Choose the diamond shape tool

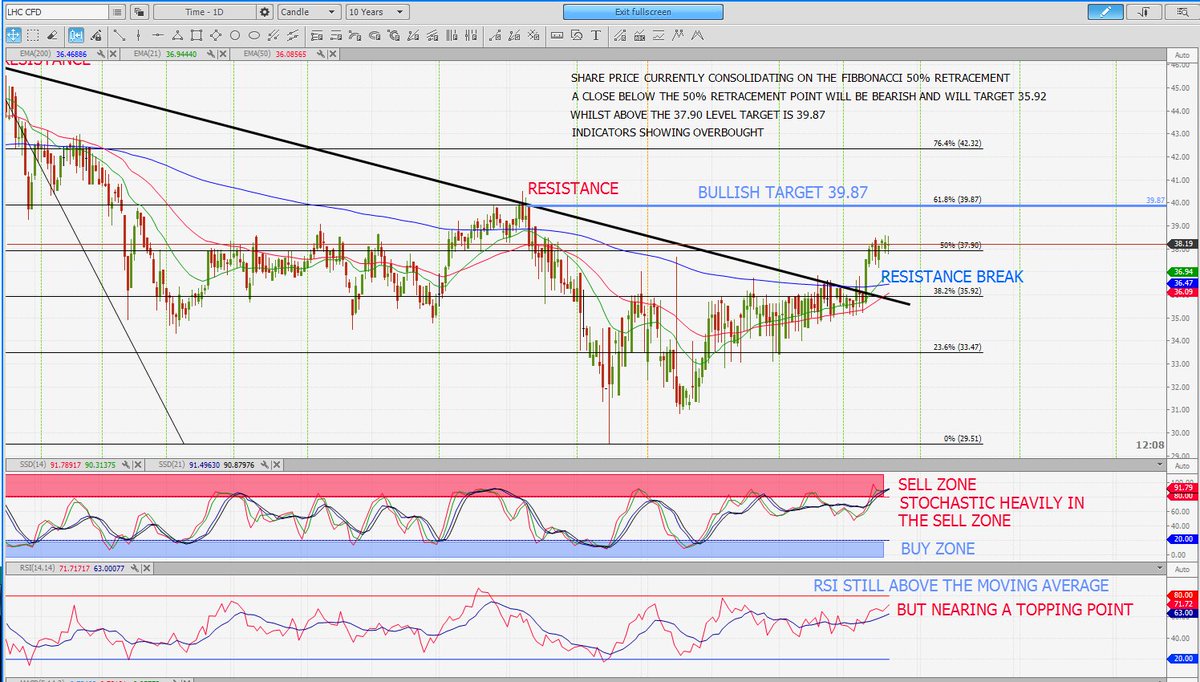coord(216,35)
